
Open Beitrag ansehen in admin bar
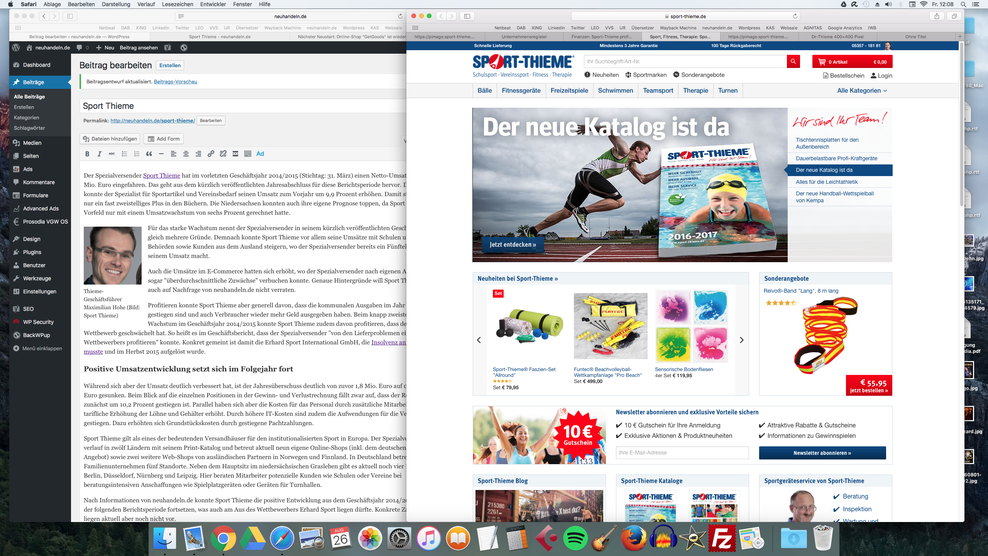pos(139,47)
